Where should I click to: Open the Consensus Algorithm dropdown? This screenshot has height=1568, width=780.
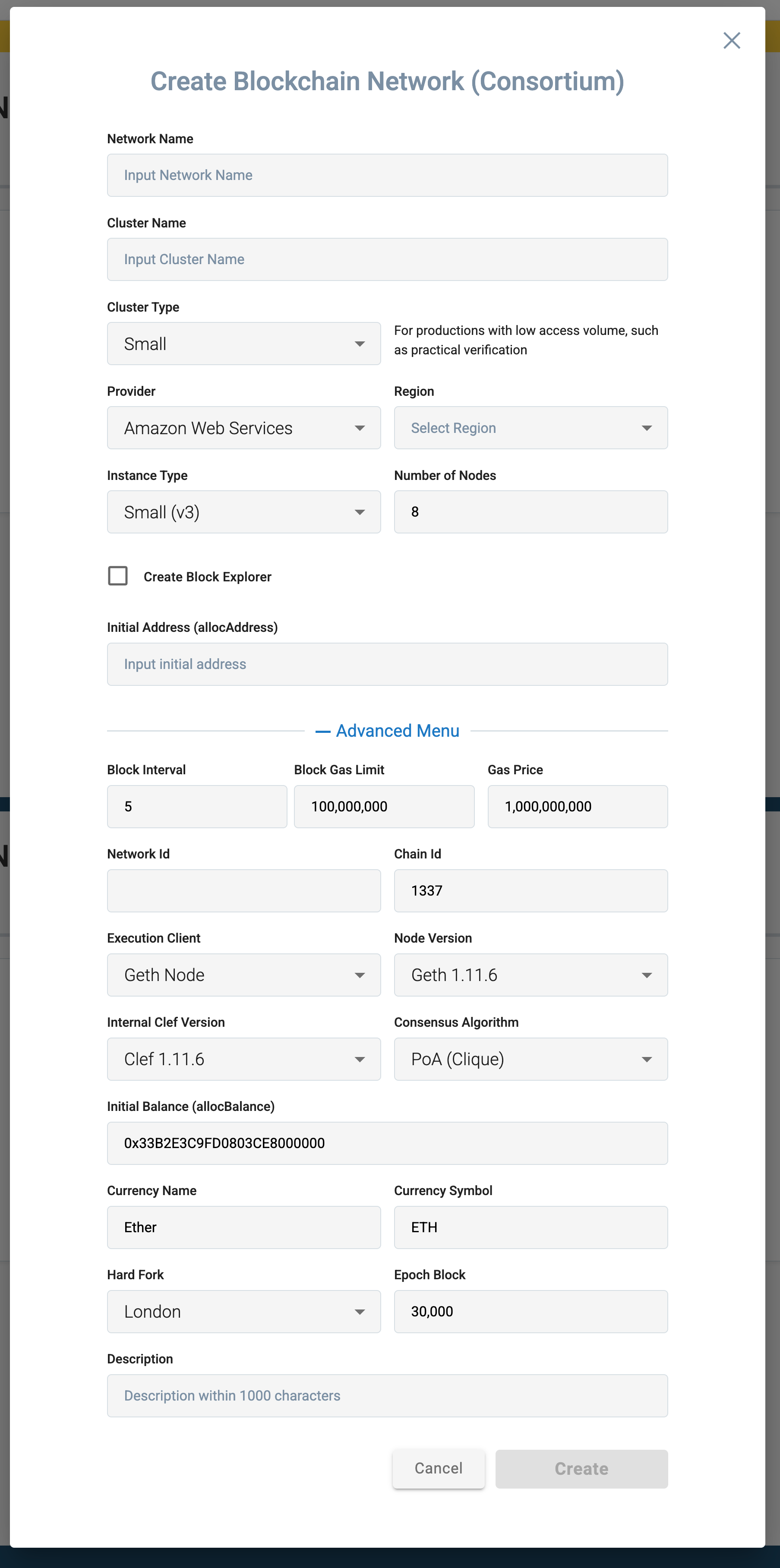[531, 1059]
